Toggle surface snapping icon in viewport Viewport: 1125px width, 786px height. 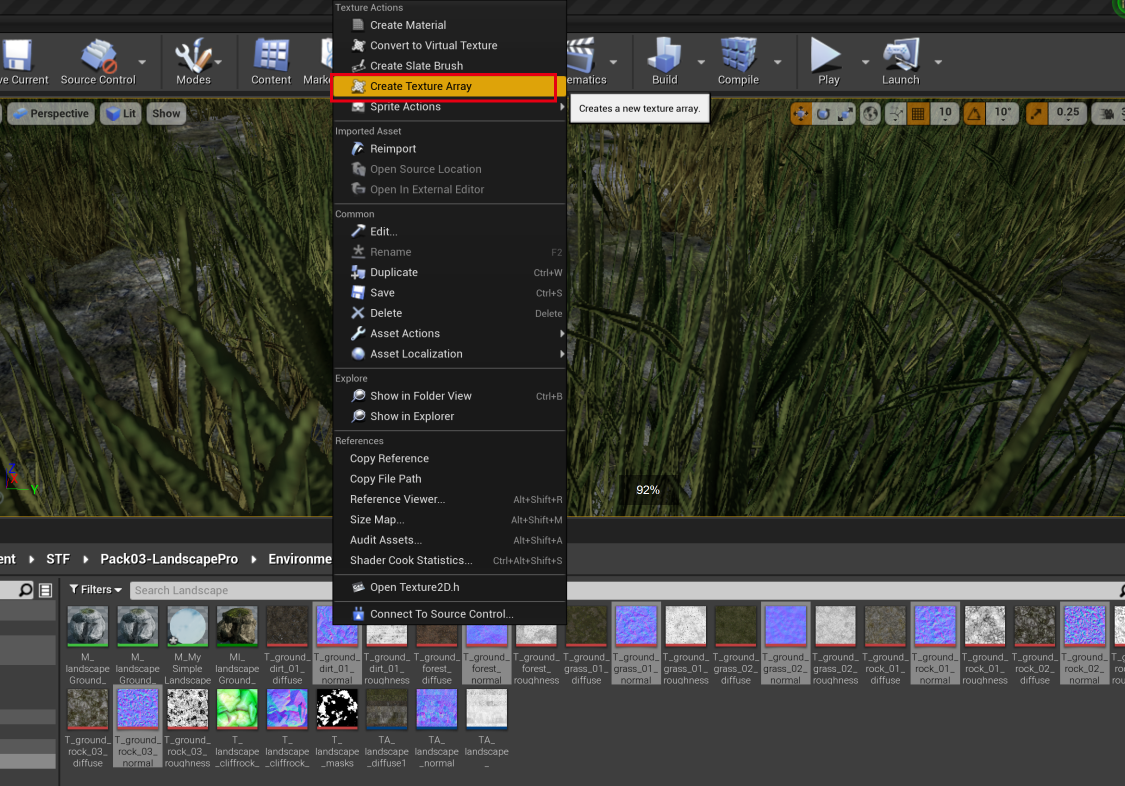coord(895,113)
